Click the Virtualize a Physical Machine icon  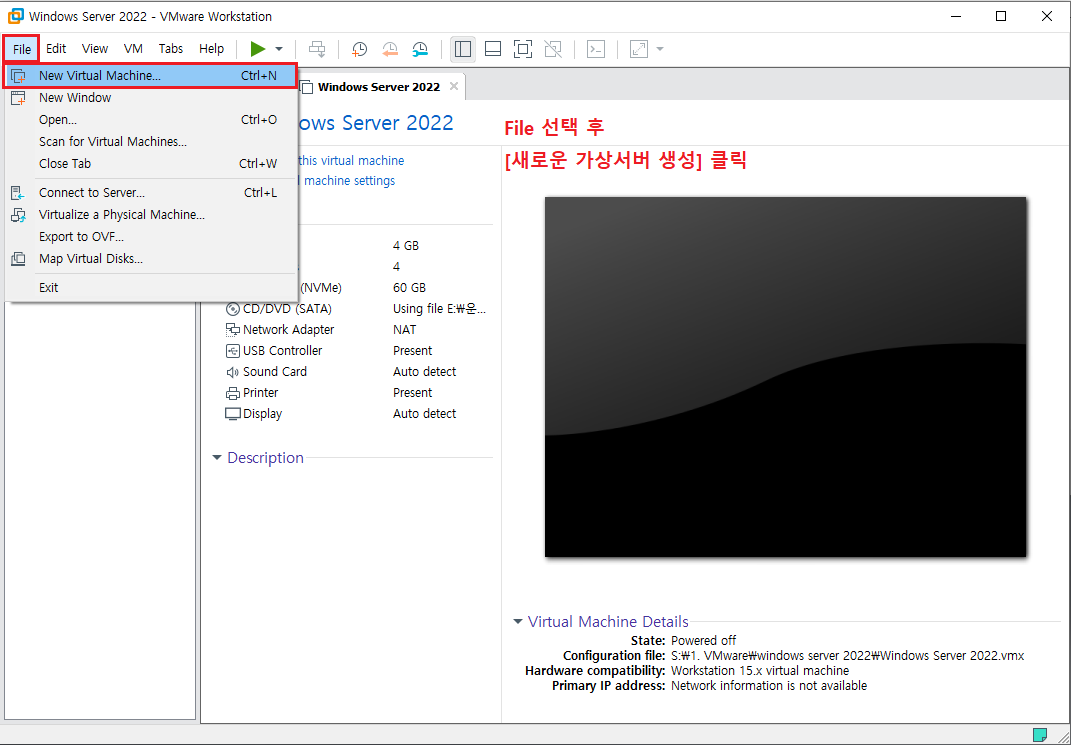tap(18, 214)
